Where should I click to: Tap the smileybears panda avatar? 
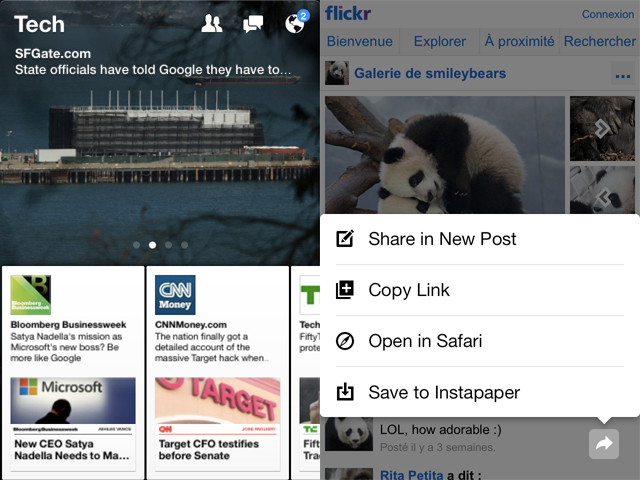[x=337, y=73]
